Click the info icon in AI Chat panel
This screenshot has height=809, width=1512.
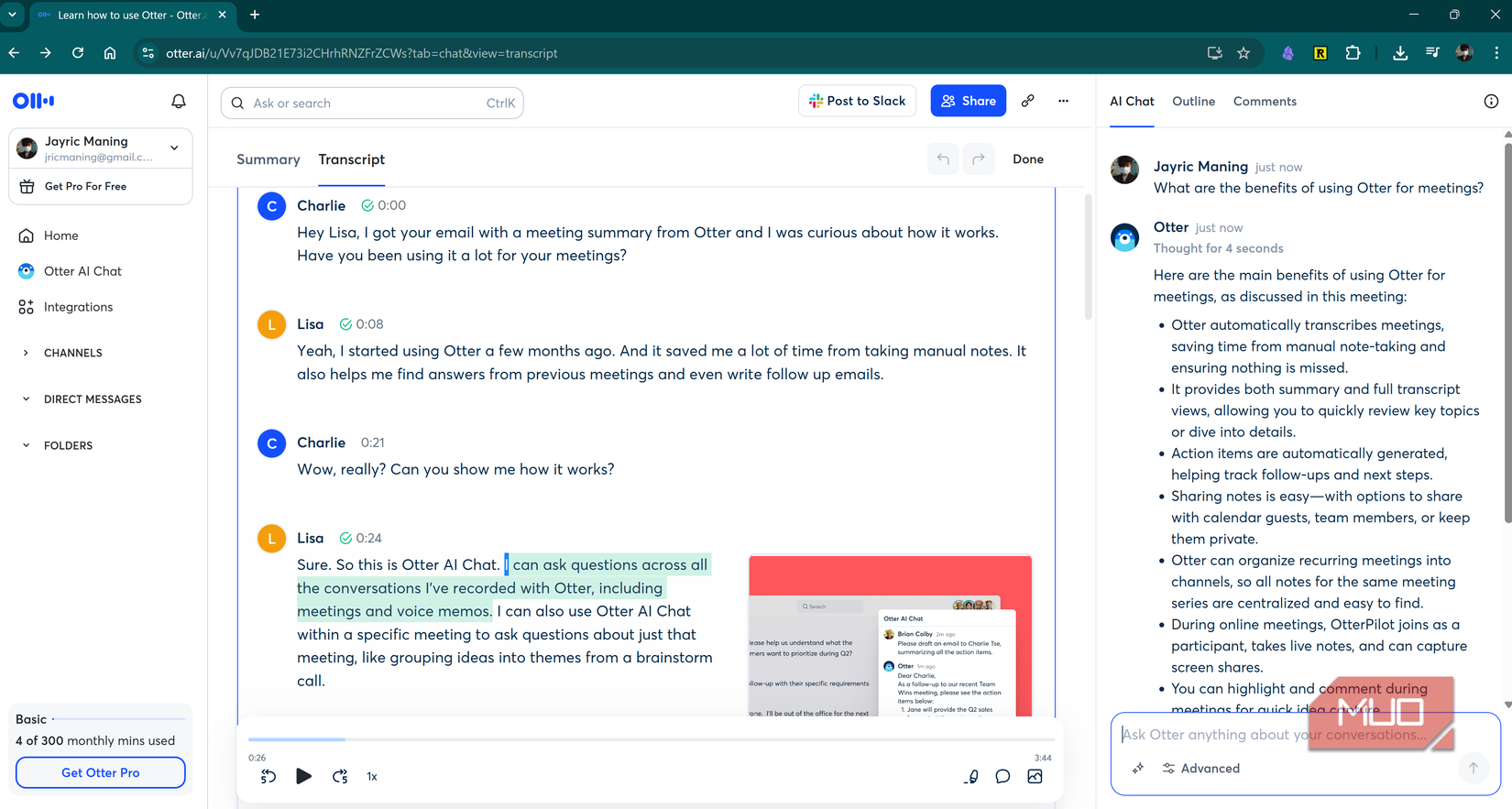[1491, 102]
